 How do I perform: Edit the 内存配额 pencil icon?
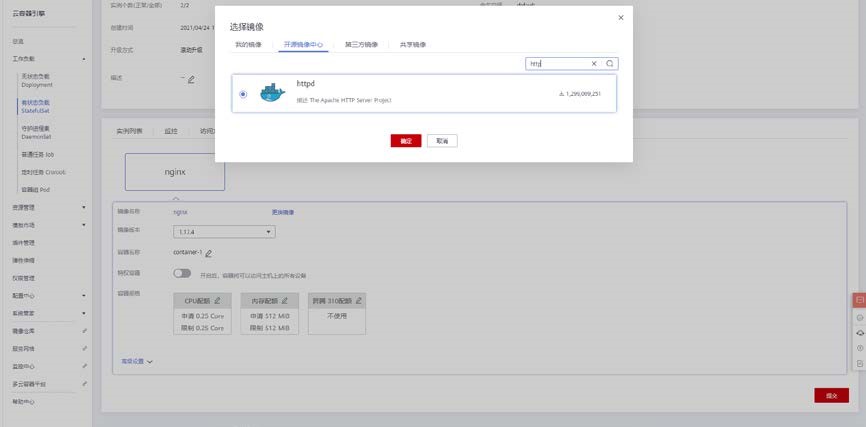point(285,301)
